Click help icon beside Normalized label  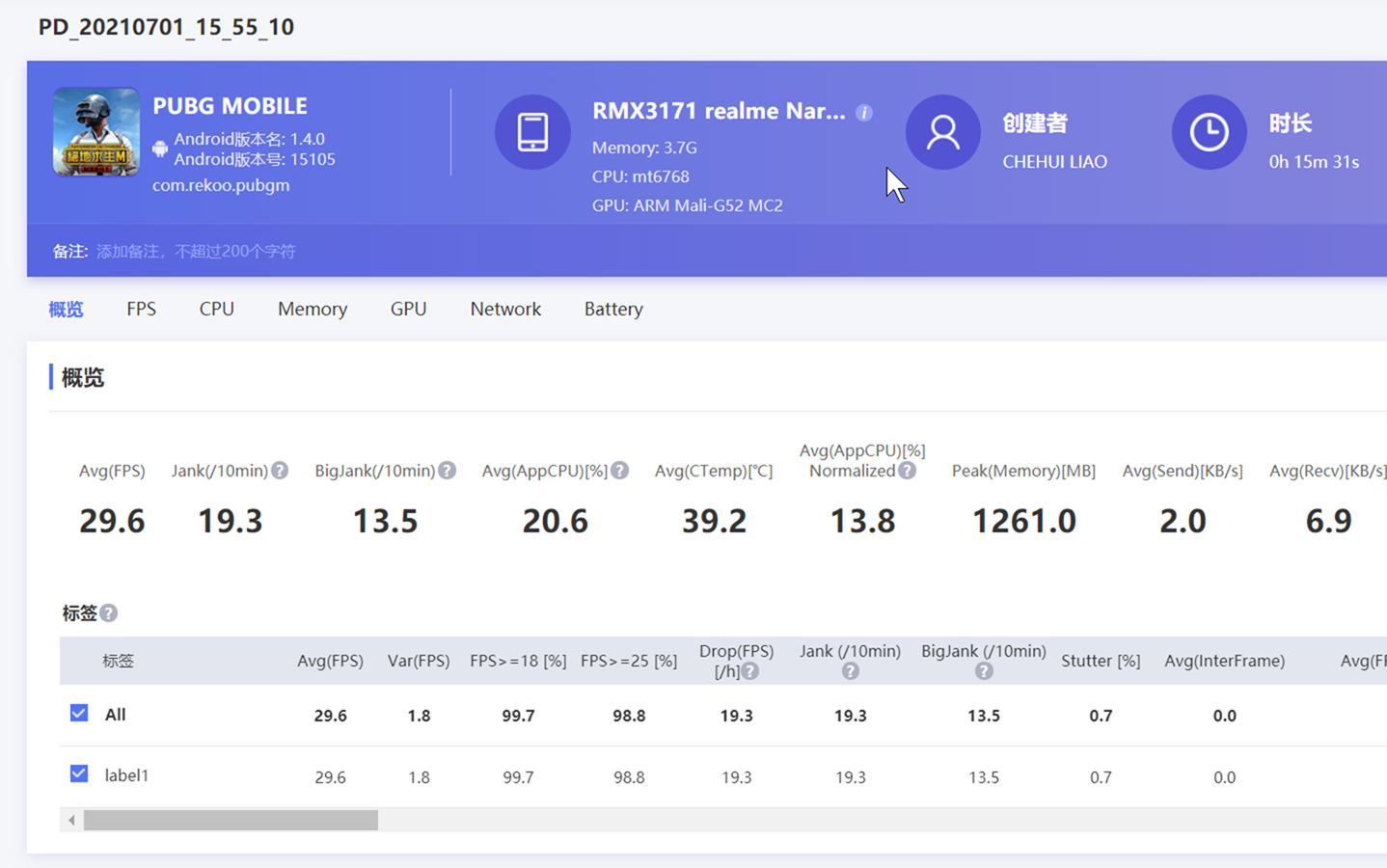(907, 471)
